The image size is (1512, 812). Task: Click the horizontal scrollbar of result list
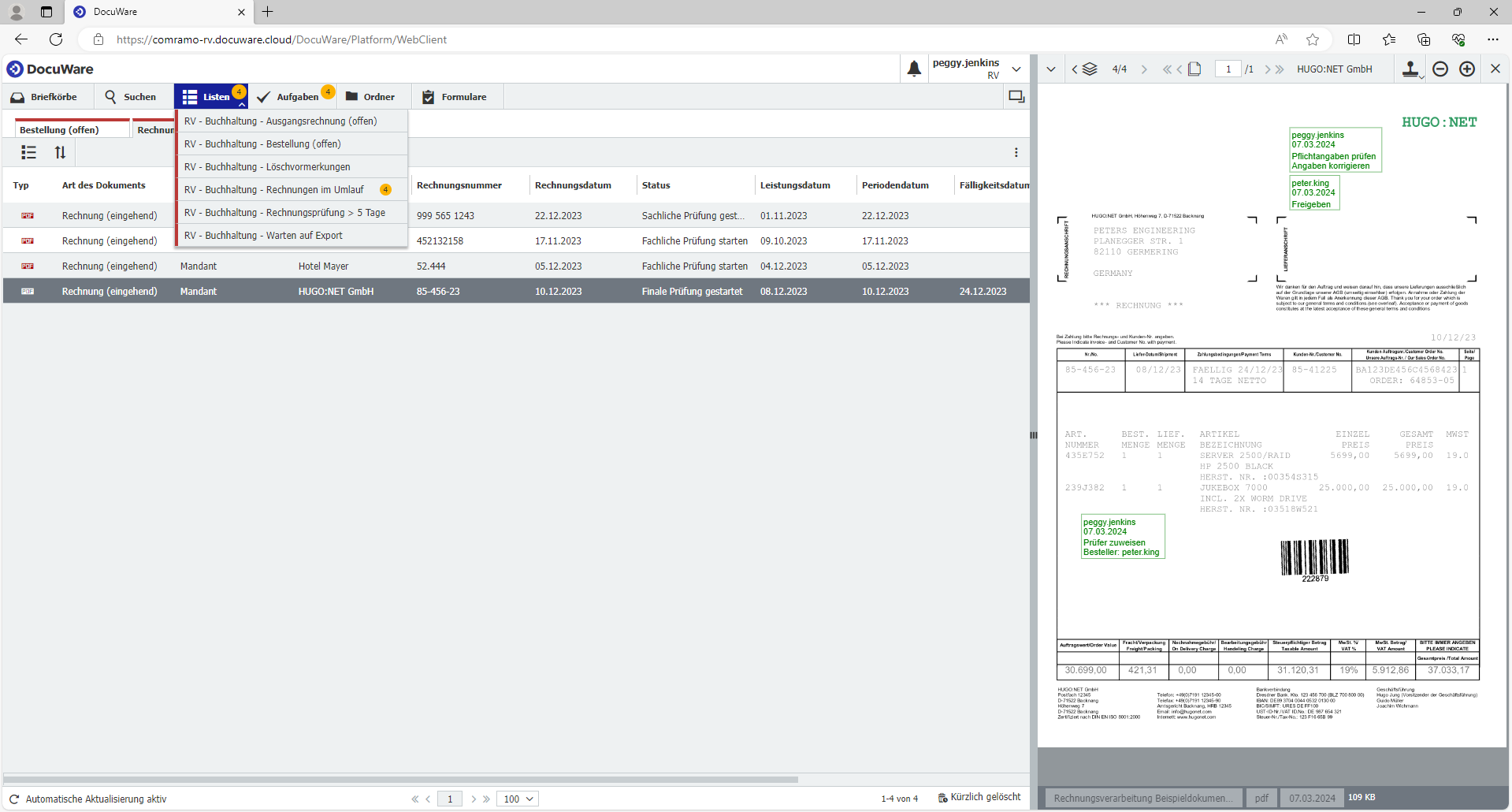point(401,779)
